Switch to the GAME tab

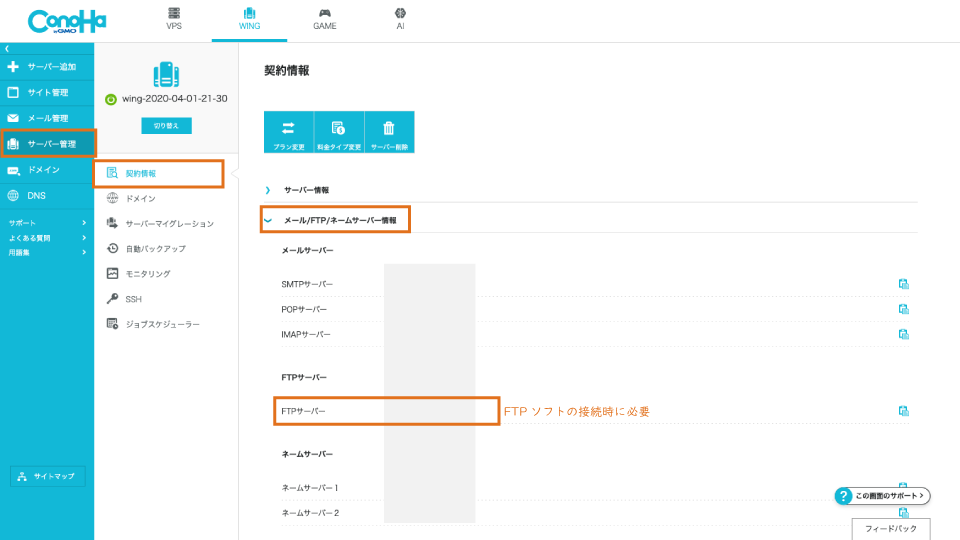pos(324,20)
